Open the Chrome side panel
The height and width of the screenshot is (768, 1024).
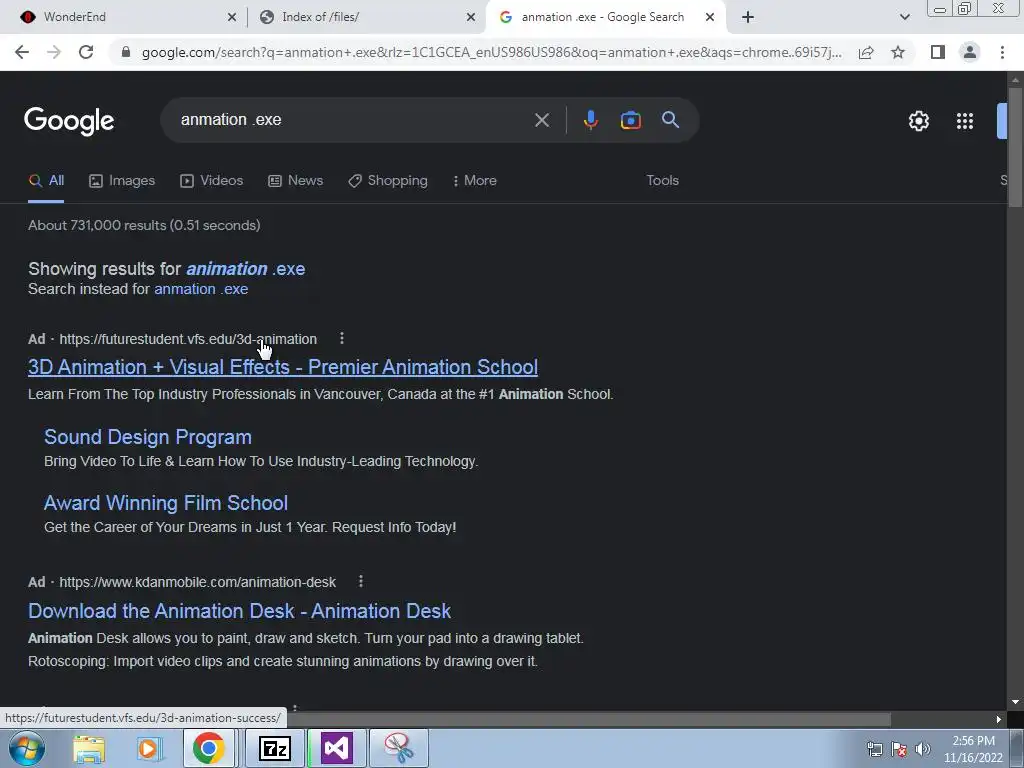coord(938,52)
